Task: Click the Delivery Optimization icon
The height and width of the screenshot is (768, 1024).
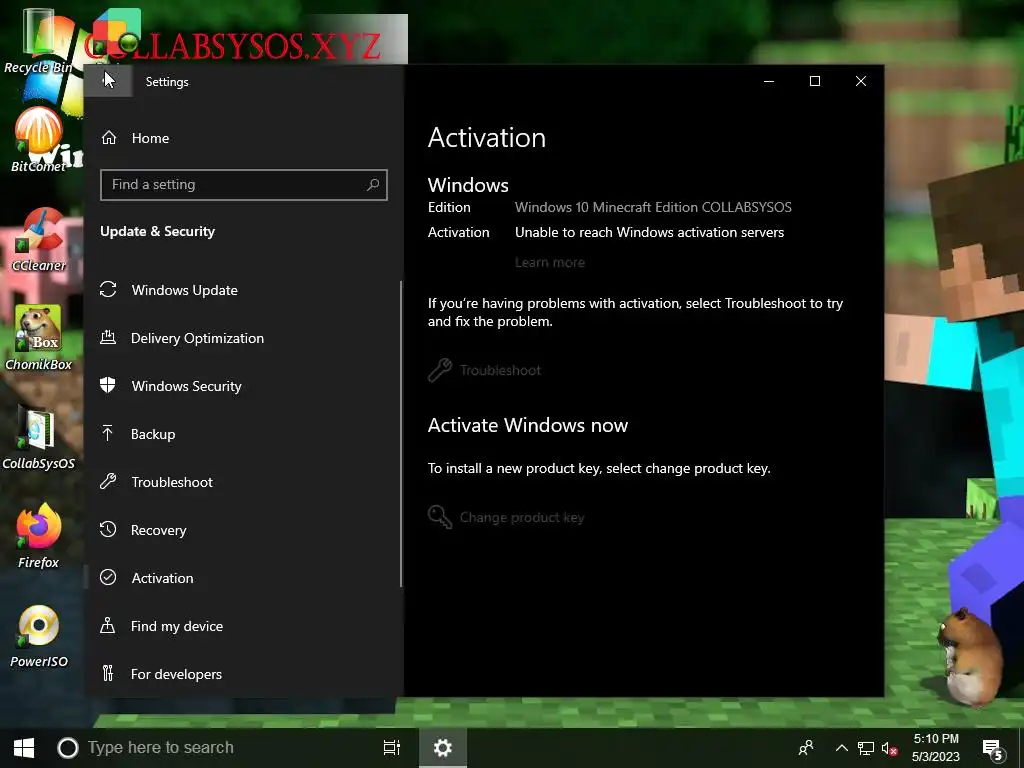Action: click(108, 338)
